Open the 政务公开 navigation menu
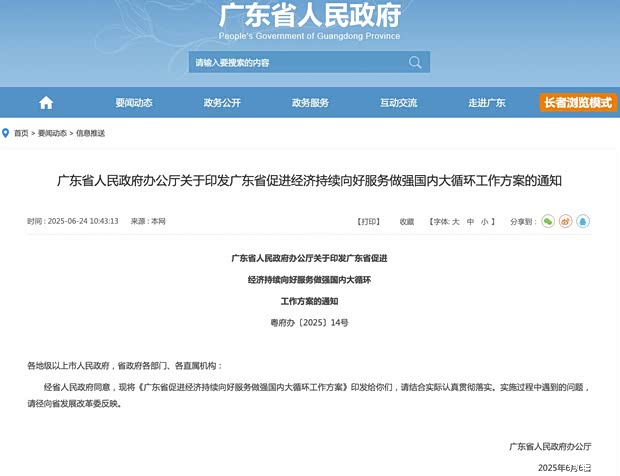 [222, 103]
